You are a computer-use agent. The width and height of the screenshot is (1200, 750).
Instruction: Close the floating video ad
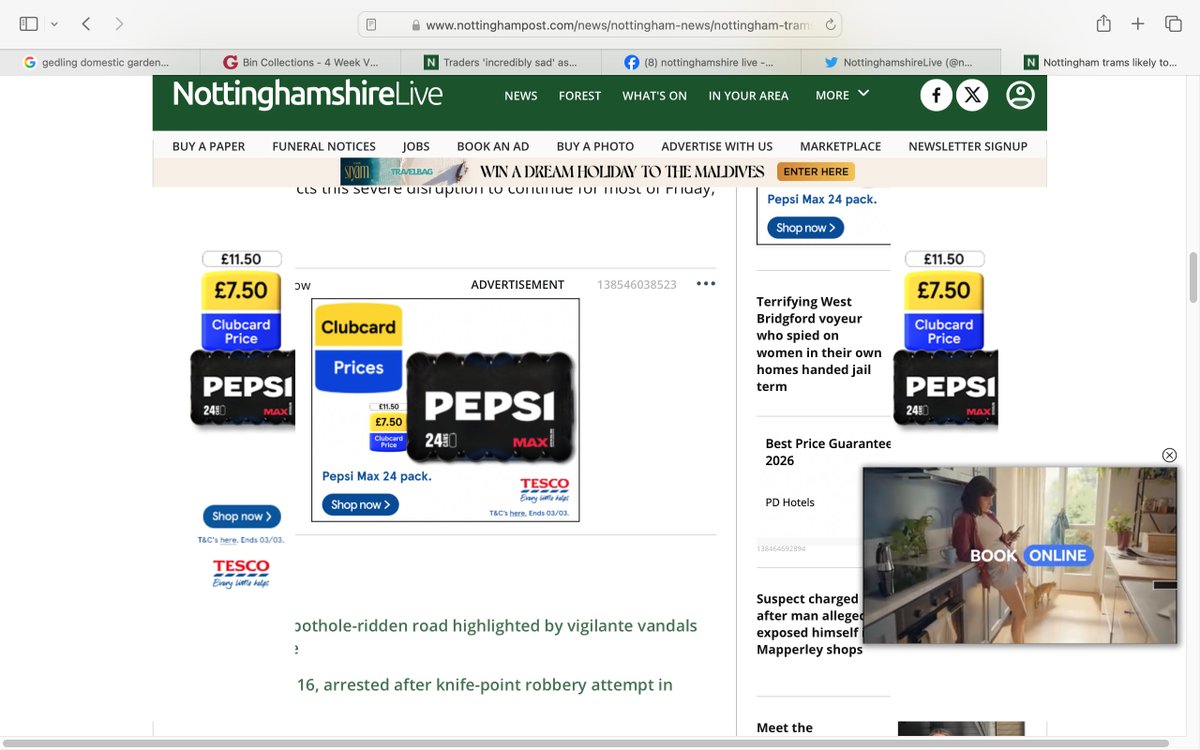click(1169, 455)
